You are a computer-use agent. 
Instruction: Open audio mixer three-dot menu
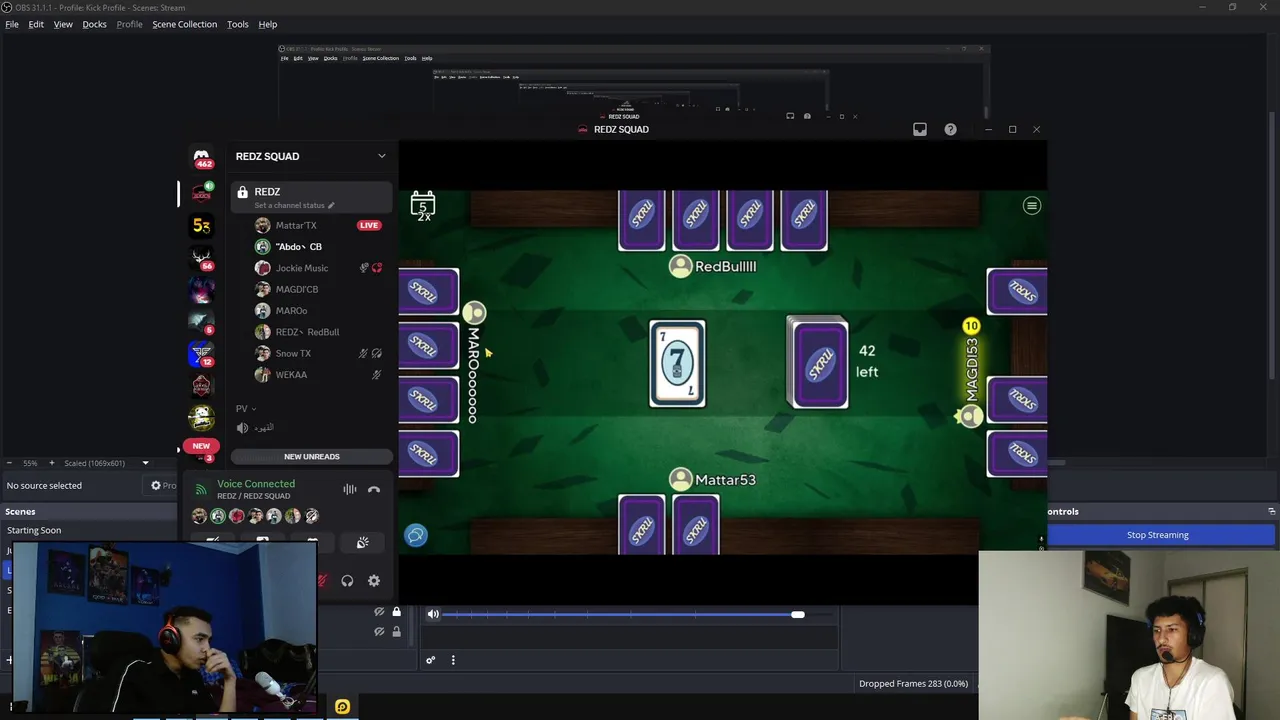click(453, 660)
